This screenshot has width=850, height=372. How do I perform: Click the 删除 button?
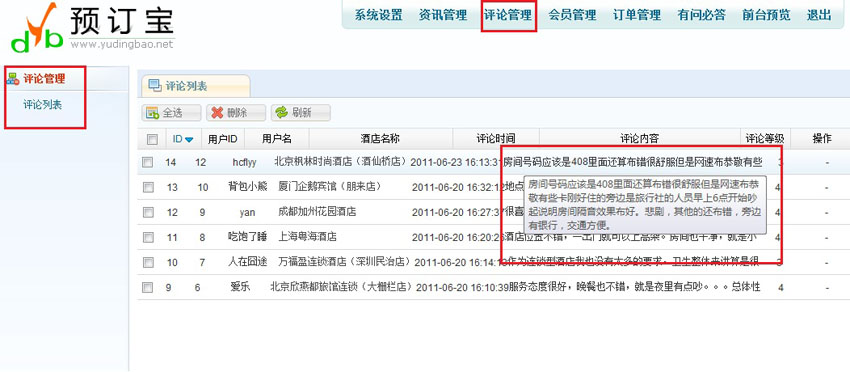point(236,113)
